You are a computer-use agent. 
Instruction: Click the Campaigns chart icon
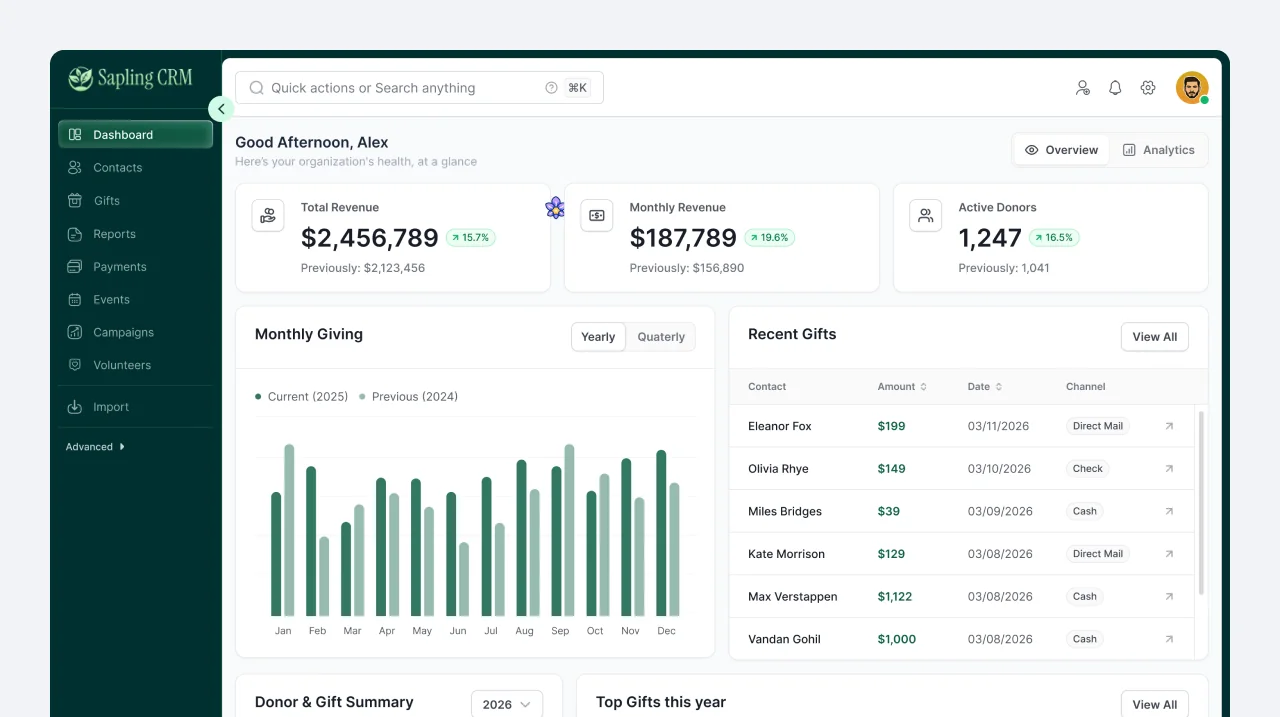[x=74, y=332]
